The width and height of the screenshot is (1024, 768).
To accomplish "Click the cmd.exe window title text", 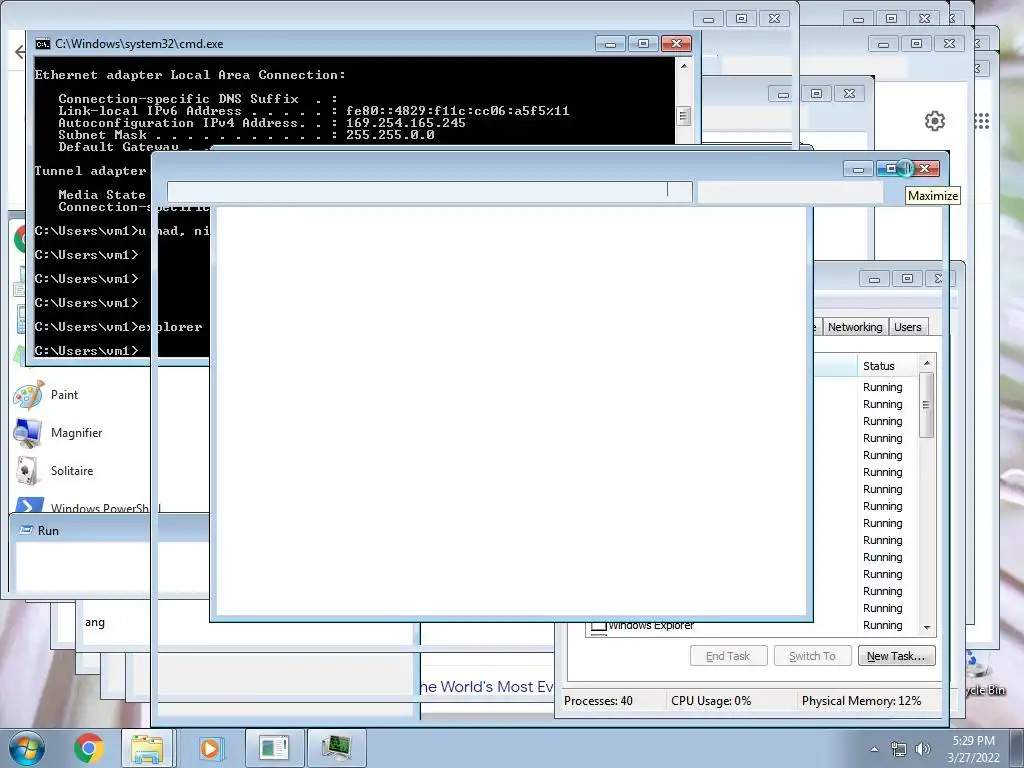I will 139,44.
